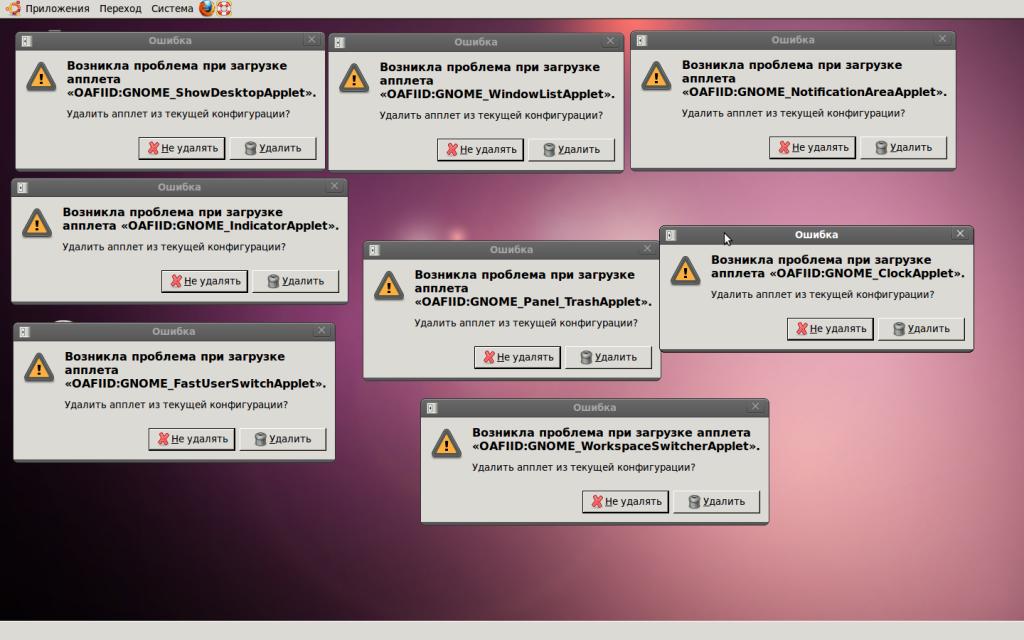Image resolution: width=1024 pixels, height=640 pixels.
Task: Open window menu icon of ClockApplet dialog
Action: [671, 235]
